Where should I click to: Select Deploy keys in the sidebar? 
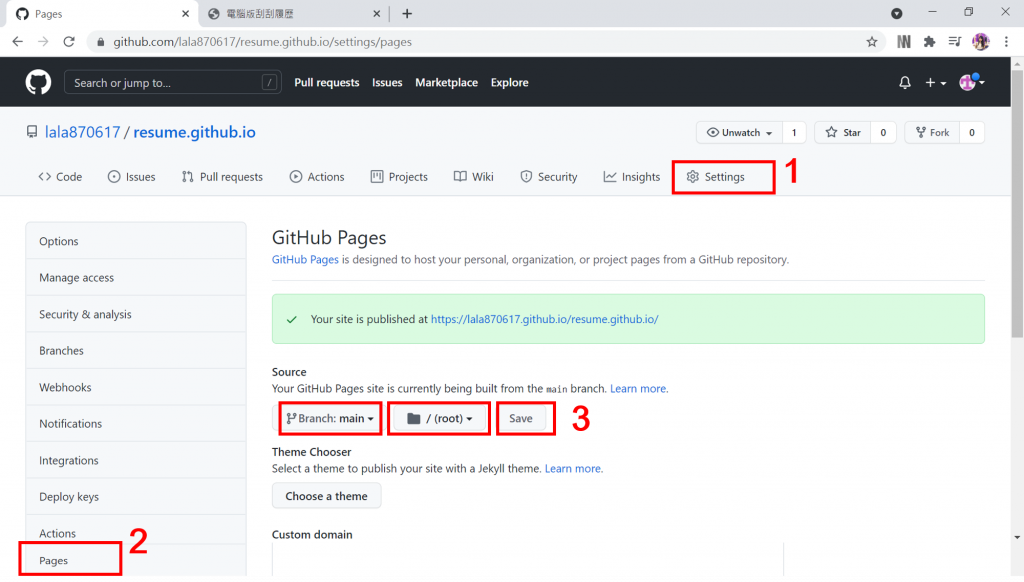(136, 497)
